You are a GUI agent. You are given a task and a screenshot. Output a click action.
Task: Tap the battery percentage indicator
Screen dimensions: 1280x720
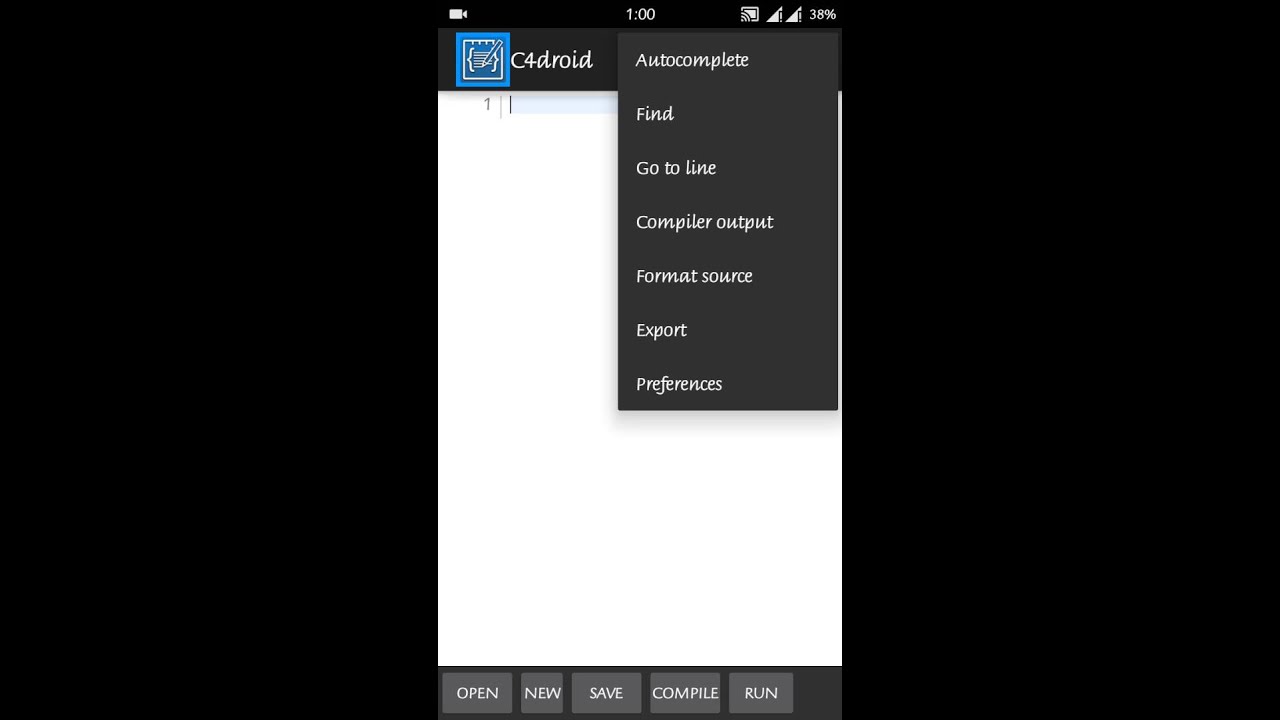click(x=823, y=14)
